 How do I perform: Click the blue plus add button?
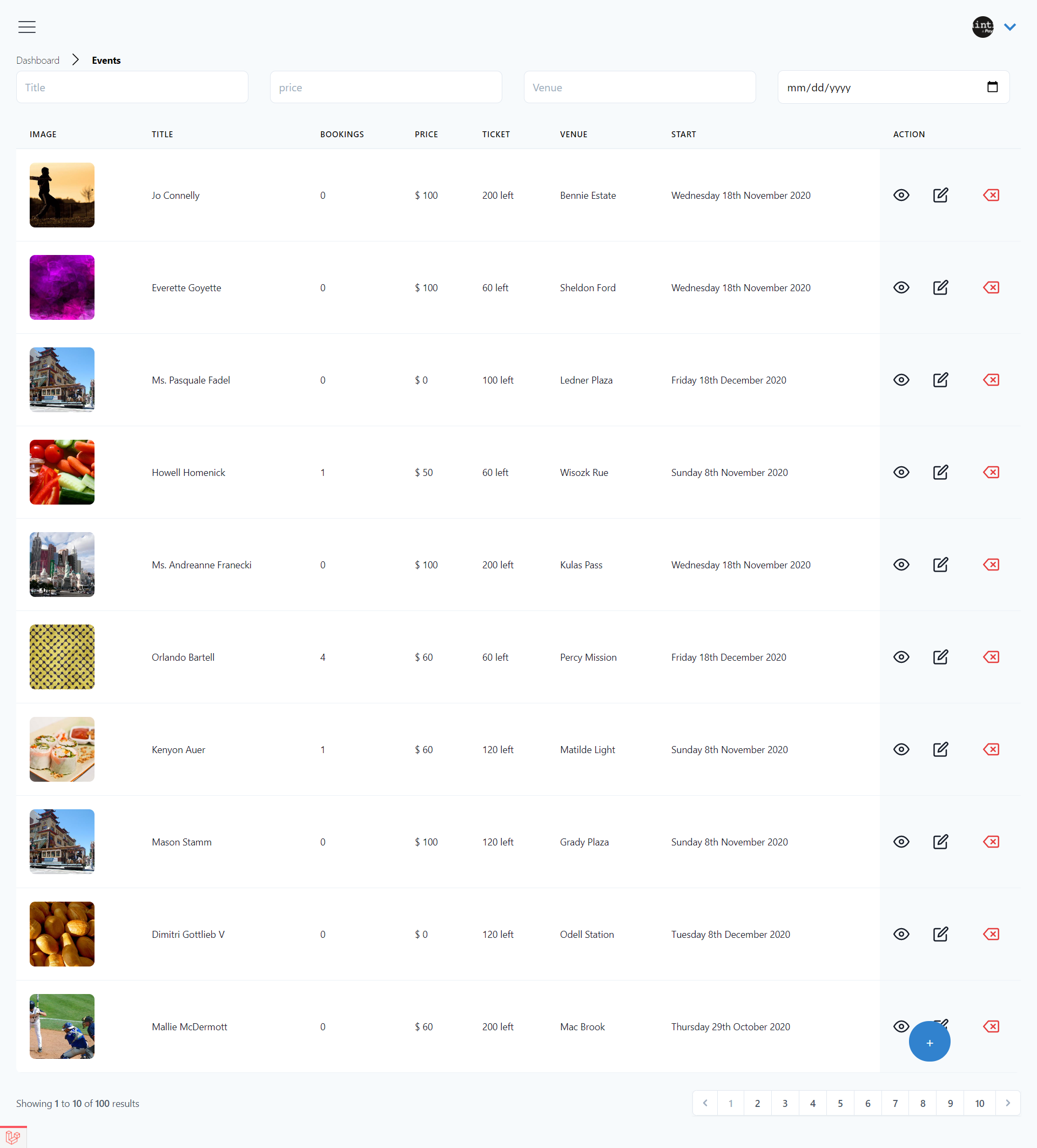(929, 1042)
